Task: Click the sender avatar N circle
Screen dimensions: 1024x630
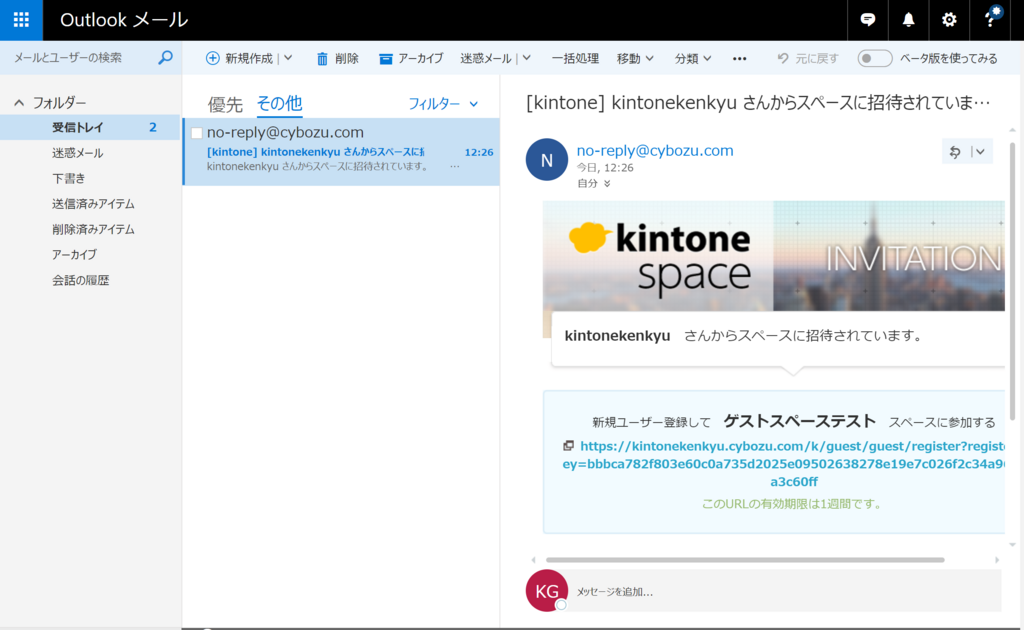Action: click(x=547, y=159)
